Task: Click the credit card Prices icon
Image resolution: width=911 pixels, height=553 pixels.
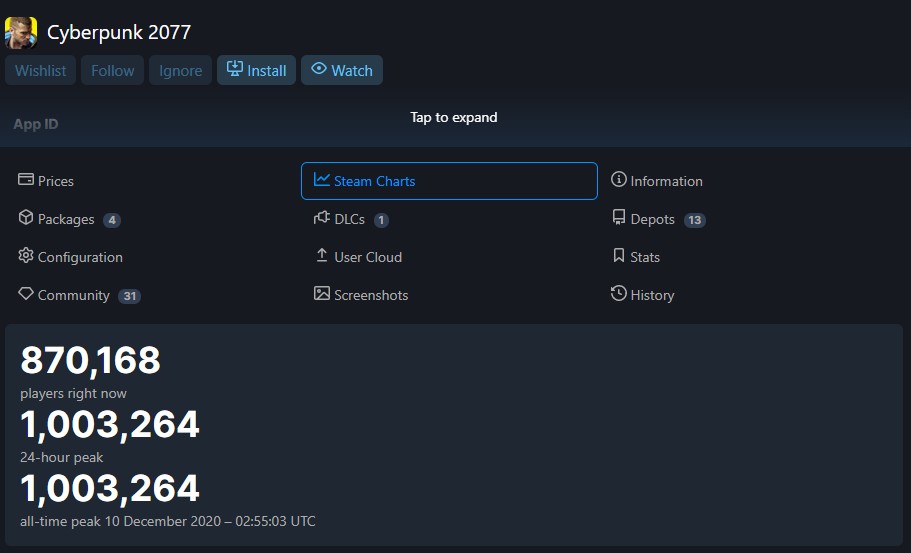Action: pyautogui.click(x=26, y=179)
